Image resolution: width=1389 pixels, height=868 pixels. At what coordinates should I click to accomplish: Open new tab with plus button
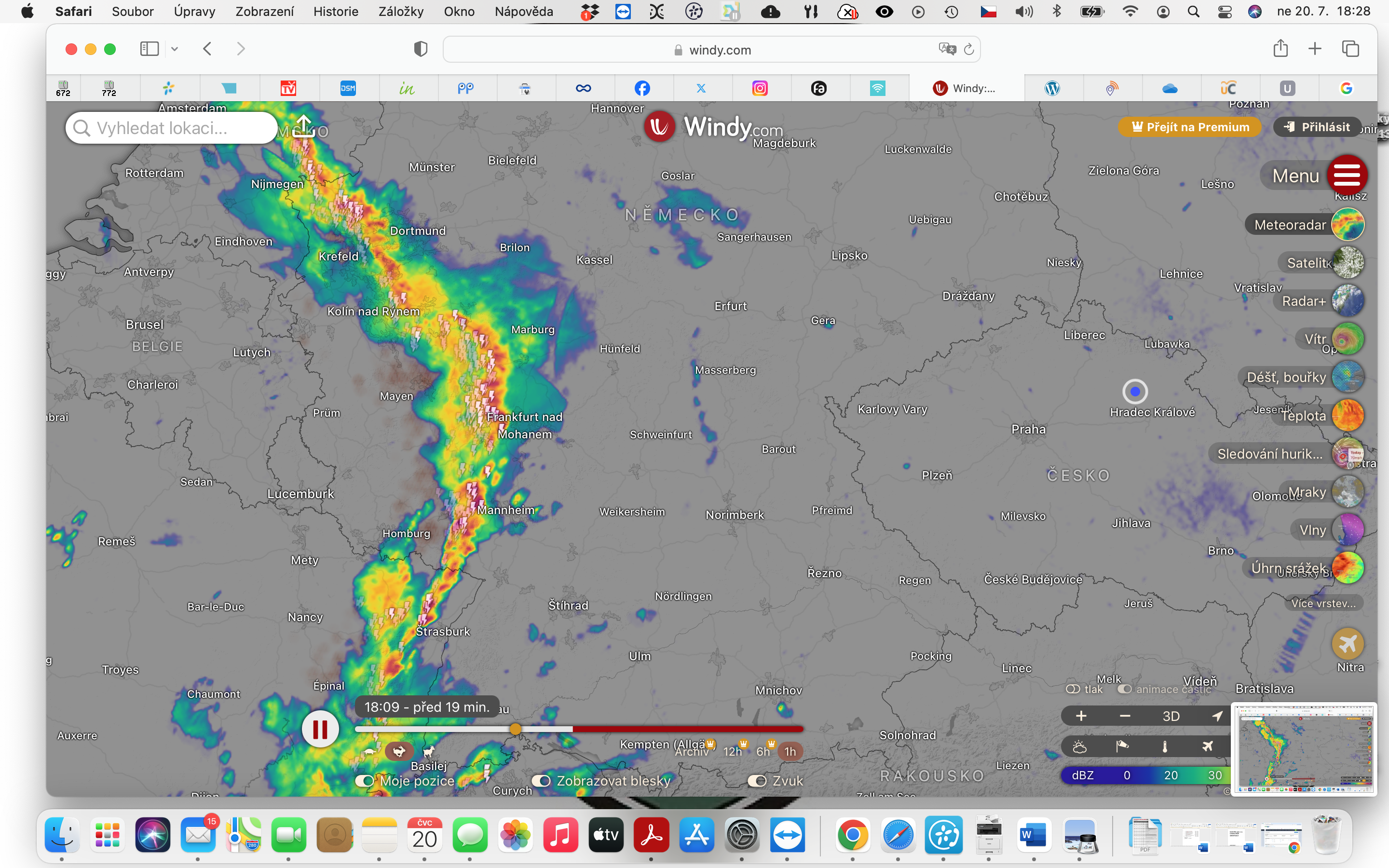(1315, 49)
